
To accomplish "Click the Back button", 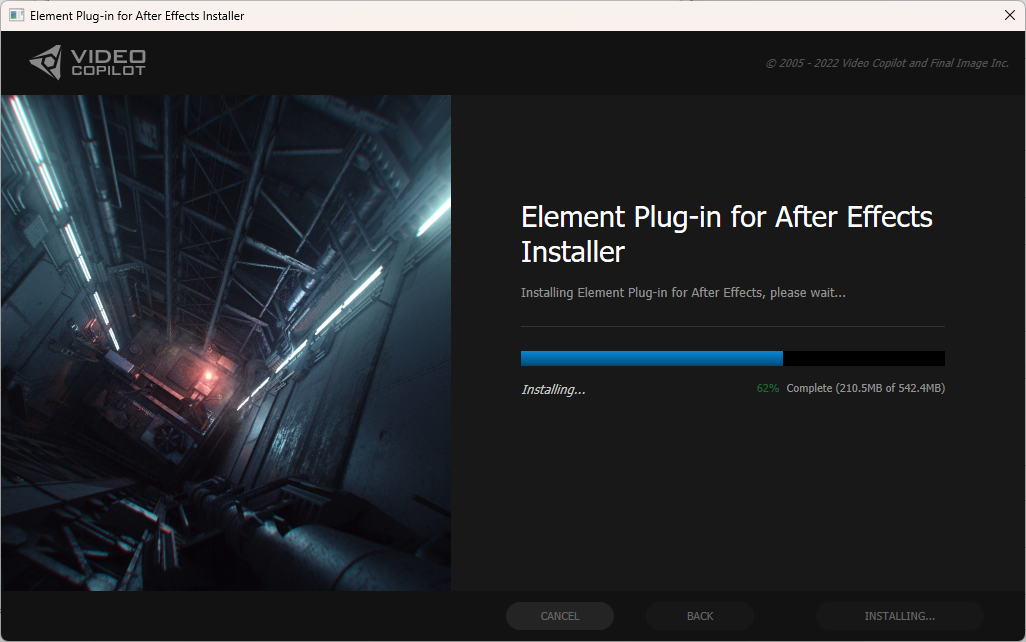I will (x=699, y=616).
